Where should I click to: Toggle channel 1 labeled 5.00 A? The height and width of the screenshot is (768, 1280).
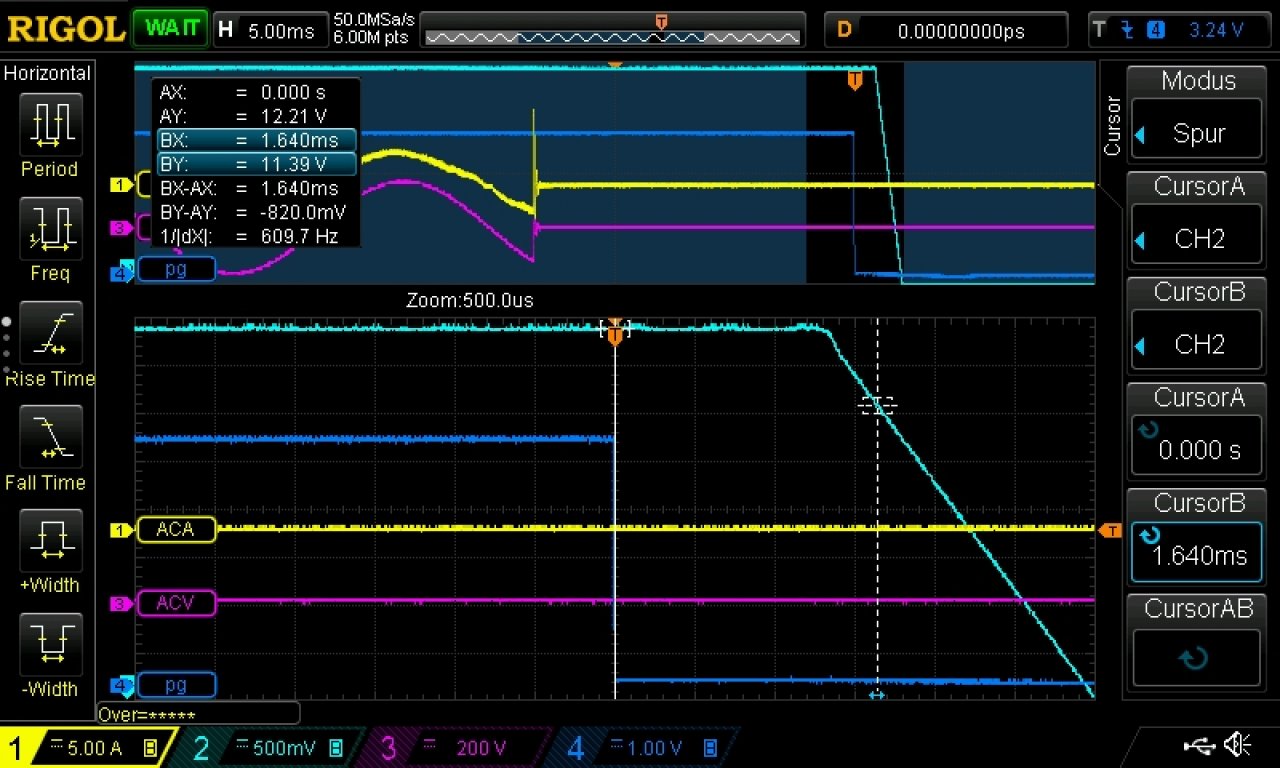tap(86, 748)
